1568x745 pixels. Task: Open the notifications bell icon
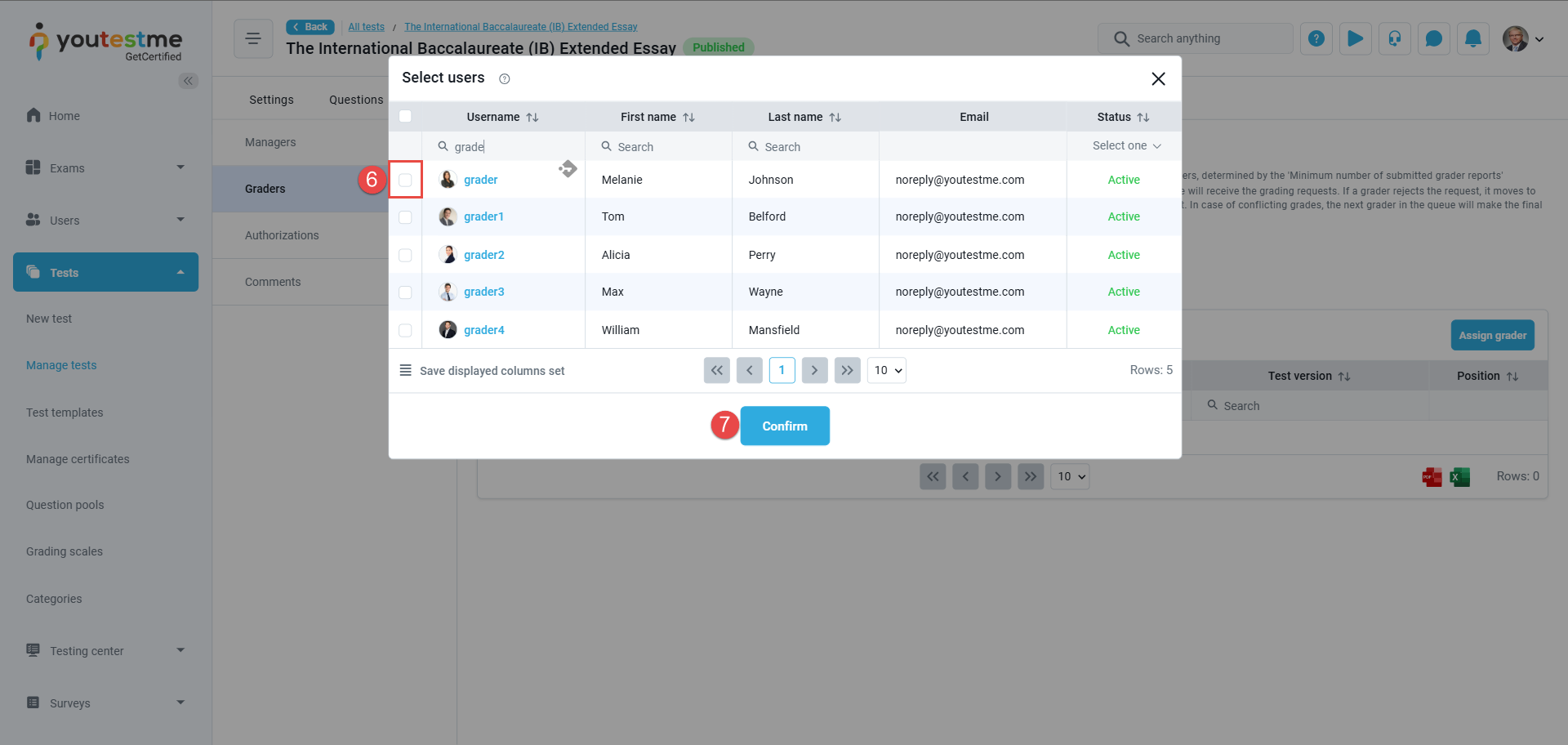[x=1472, y=38]
